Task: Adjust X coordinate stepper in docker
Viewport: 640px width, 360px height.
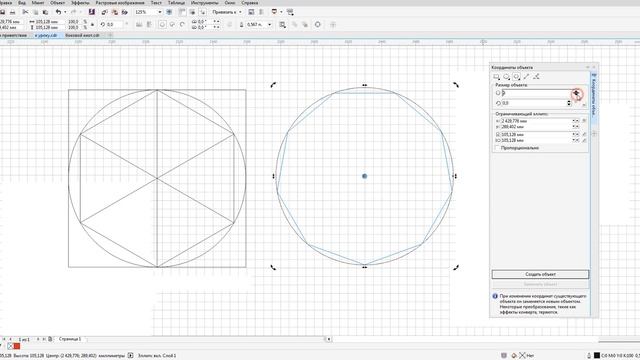Action: (575, 121)
